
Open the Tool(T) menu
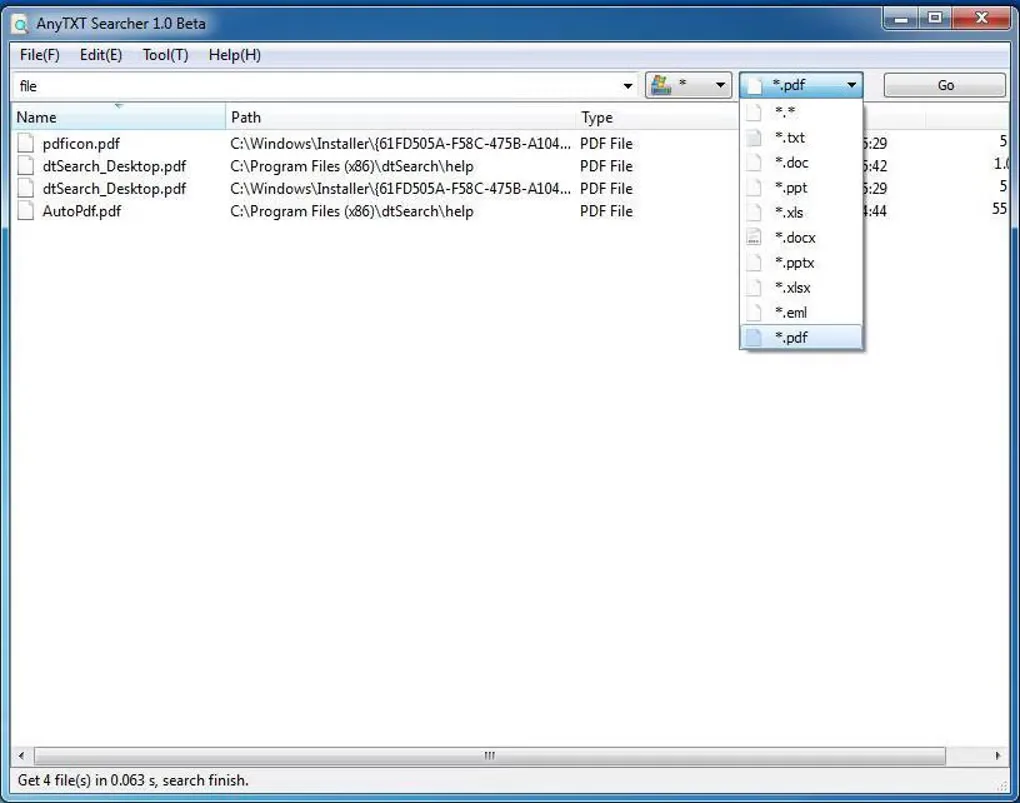click(165, 55)
